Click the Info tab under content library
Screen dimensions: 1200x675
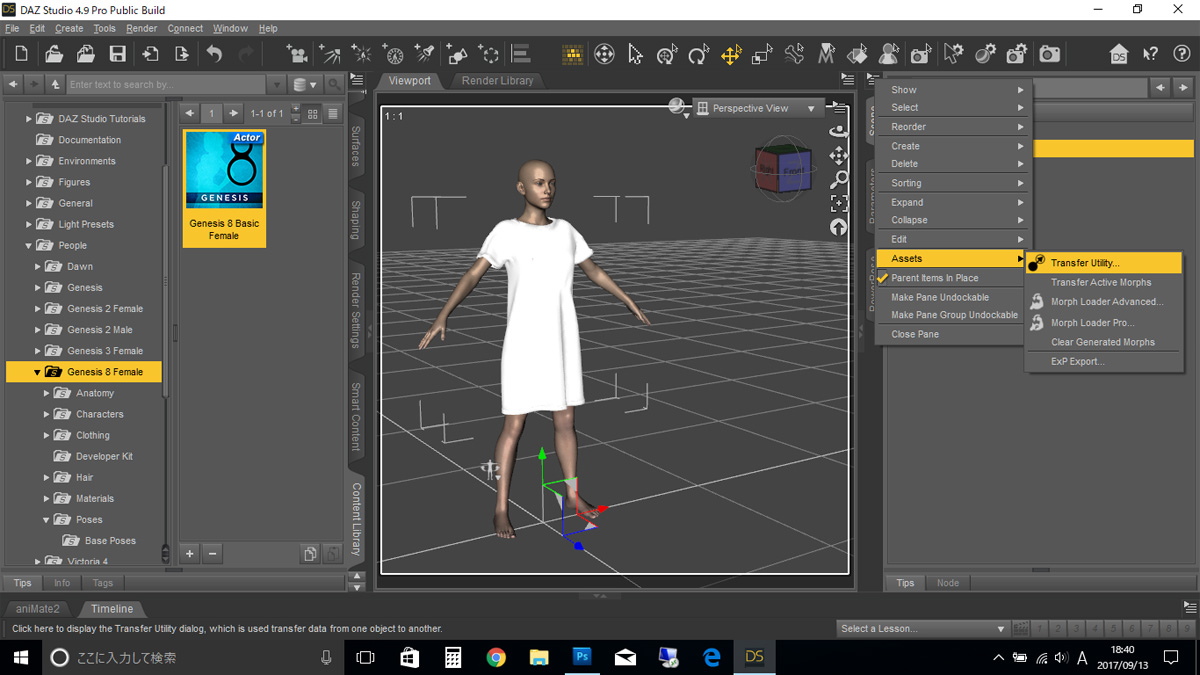(x=62, y=583)
